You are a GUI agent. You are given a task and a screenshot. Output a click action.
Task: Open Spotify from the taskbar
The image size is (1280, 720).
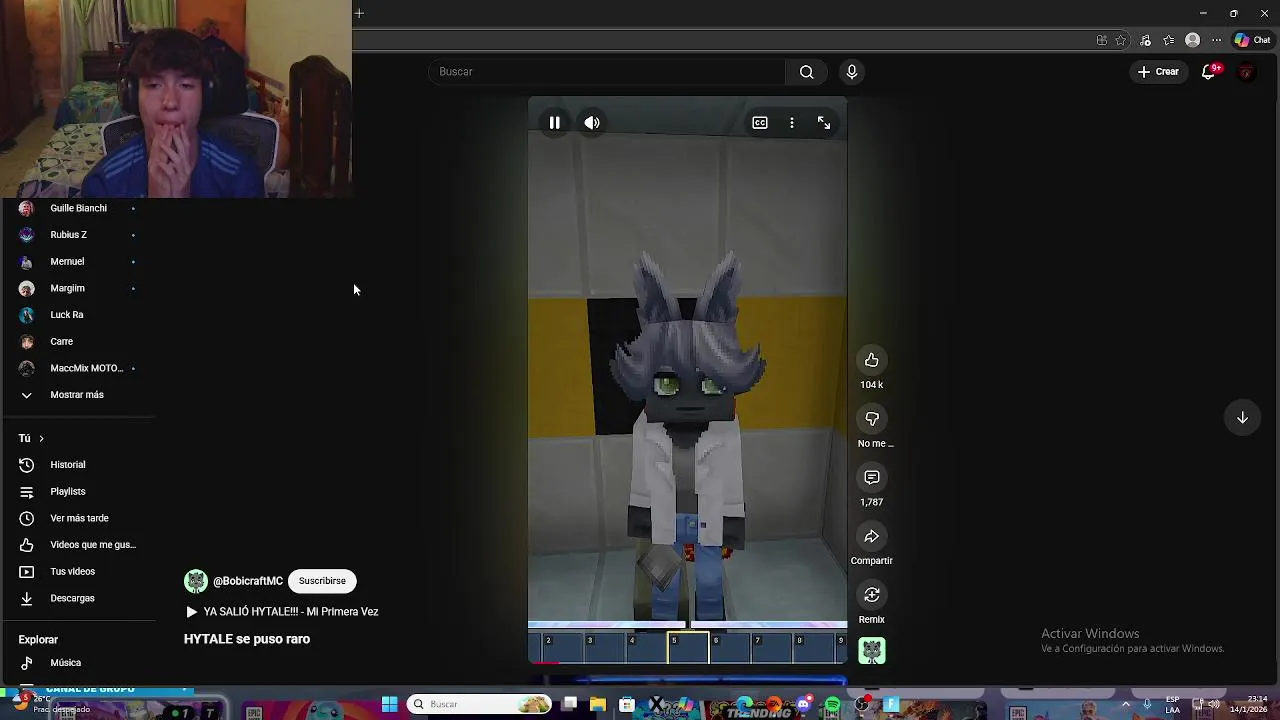click(832, 706)
